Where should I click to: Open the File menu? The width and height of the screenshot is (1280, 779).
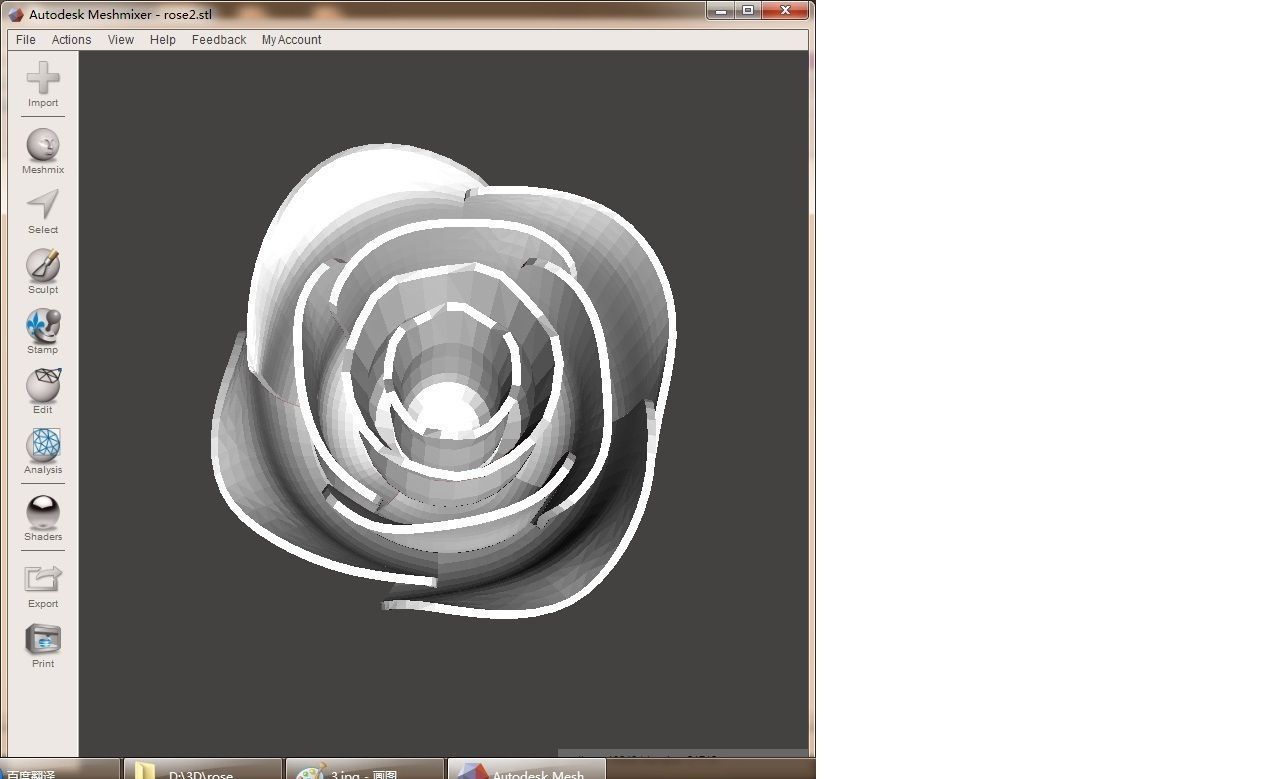point(26,40)
